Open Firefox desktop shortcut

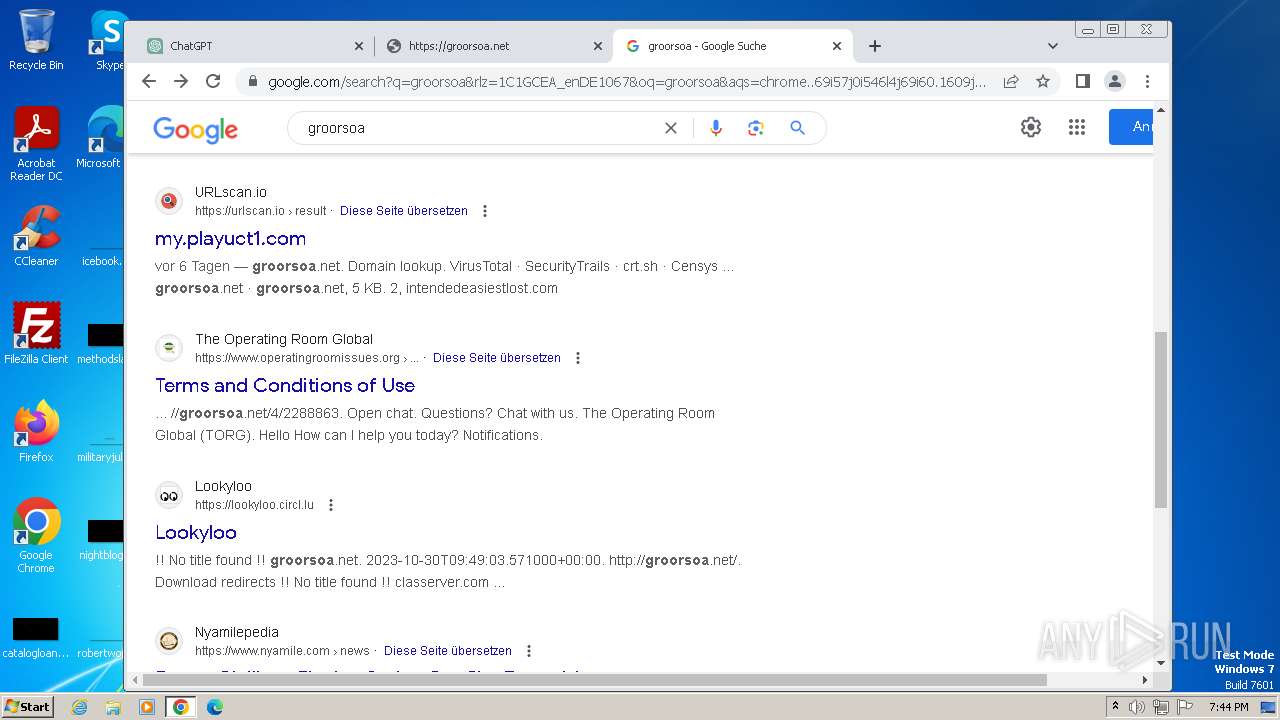[36, 432]
